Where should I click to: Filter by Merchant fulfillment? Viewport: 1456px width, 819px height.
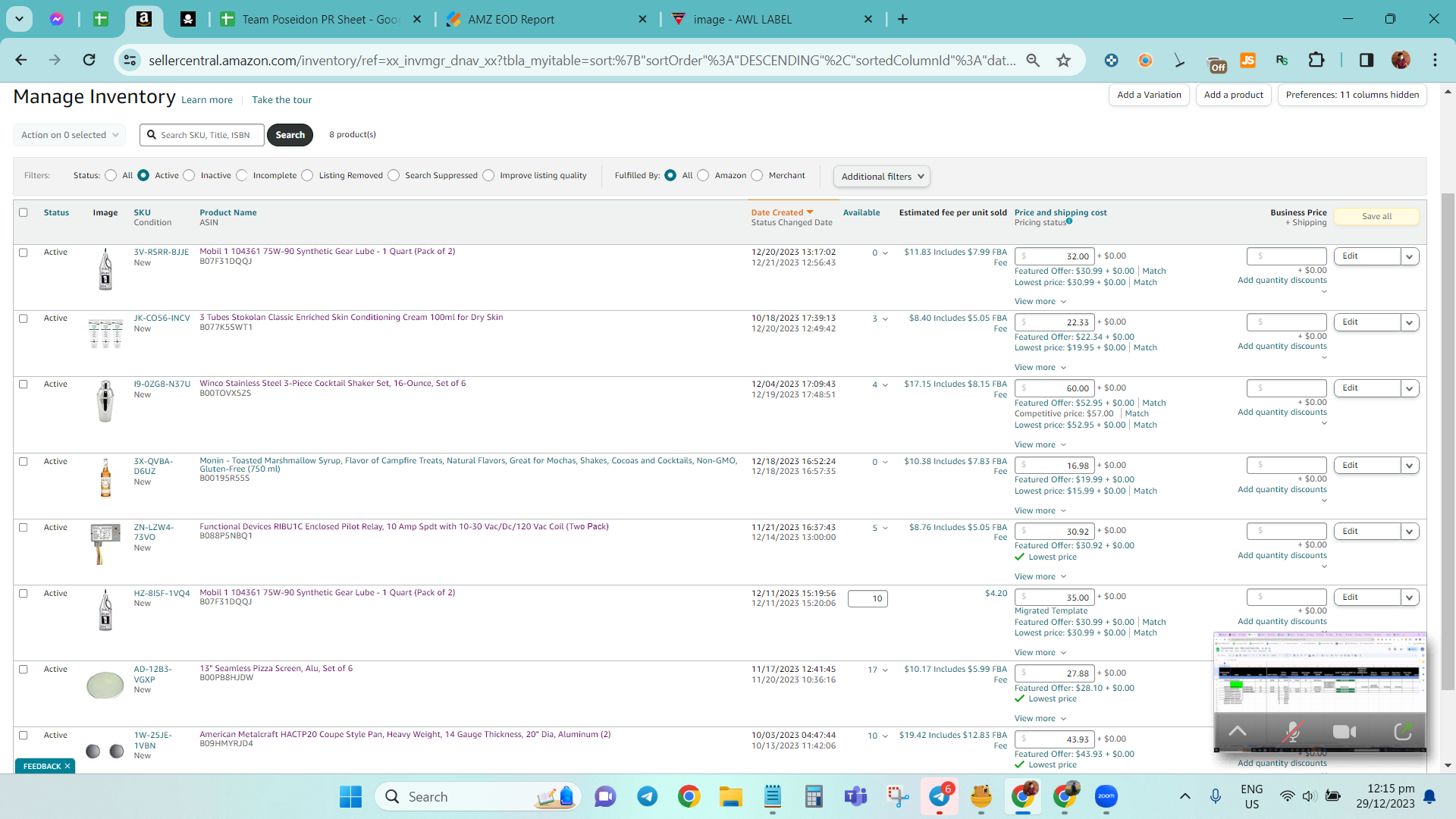(757, 176)
